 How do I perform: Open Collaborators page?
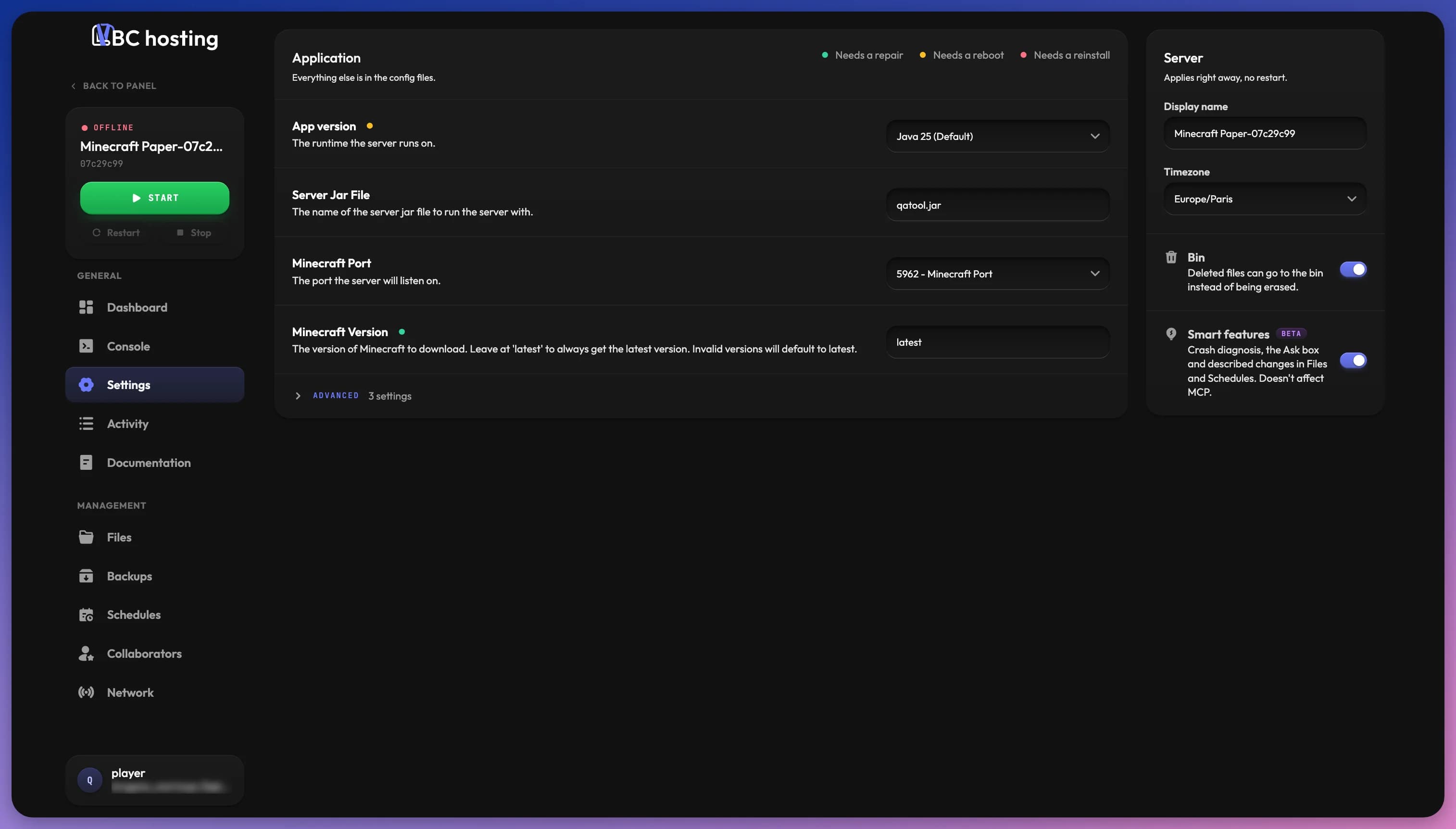point(155,653)
